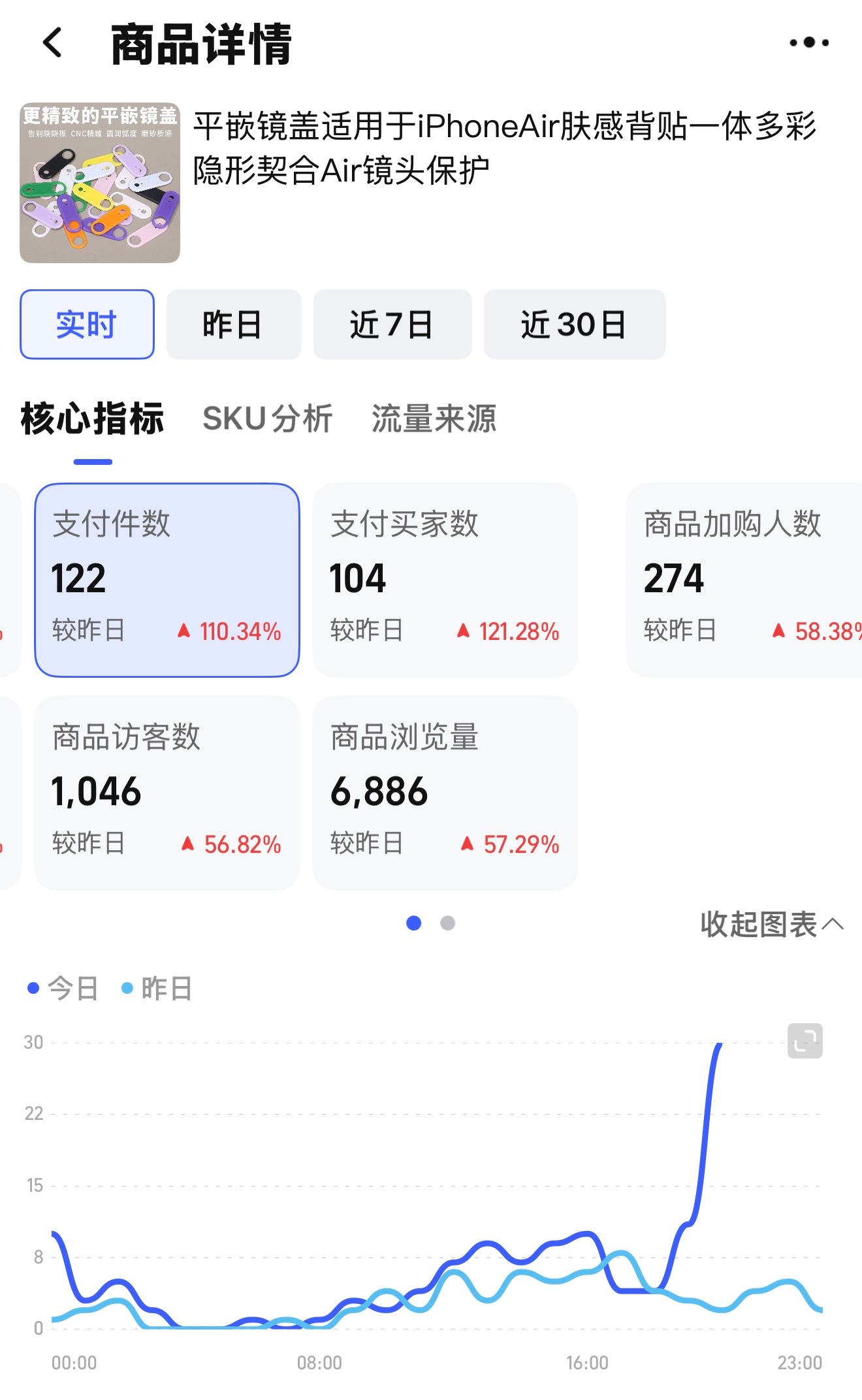Click the 商品详情 page title
The height and width of the screenshot is (1400, 862).
[201, 44]
